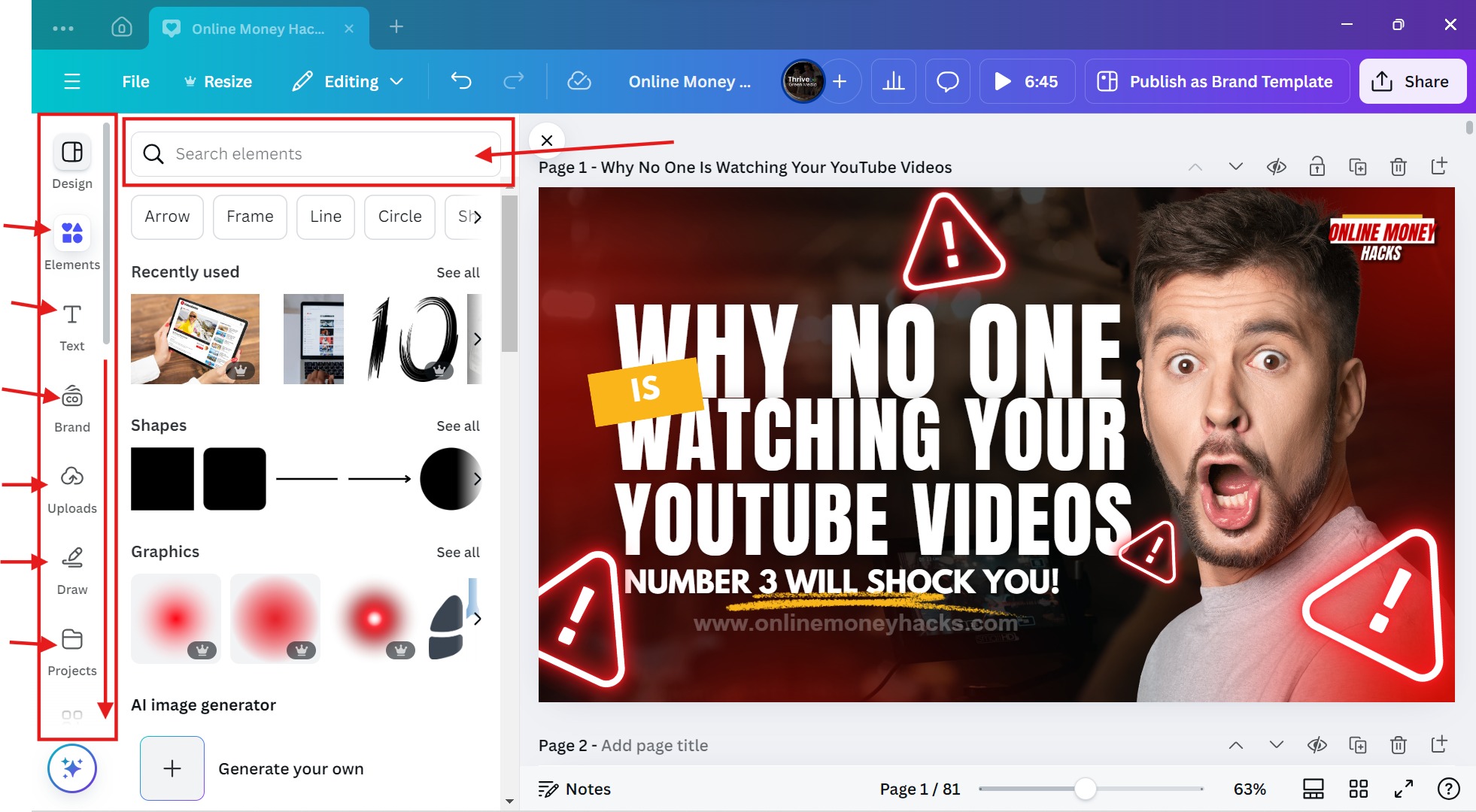Hide Page 1 using the eye icon
Image resolution: width=1476 pixels, height=812 pixels.
[1276, 167]
